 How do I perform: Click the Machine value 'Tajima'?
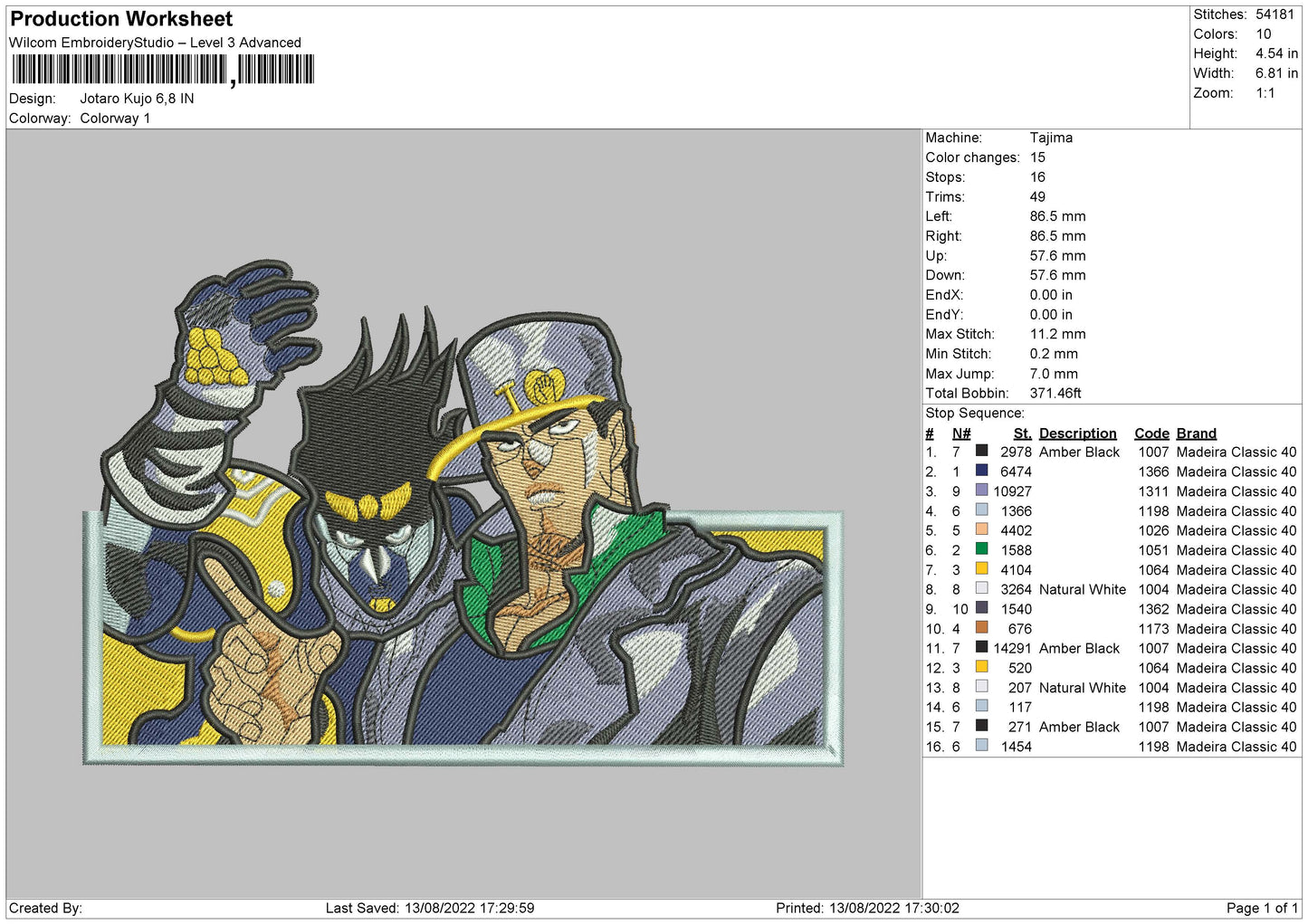pos(1051,138)
